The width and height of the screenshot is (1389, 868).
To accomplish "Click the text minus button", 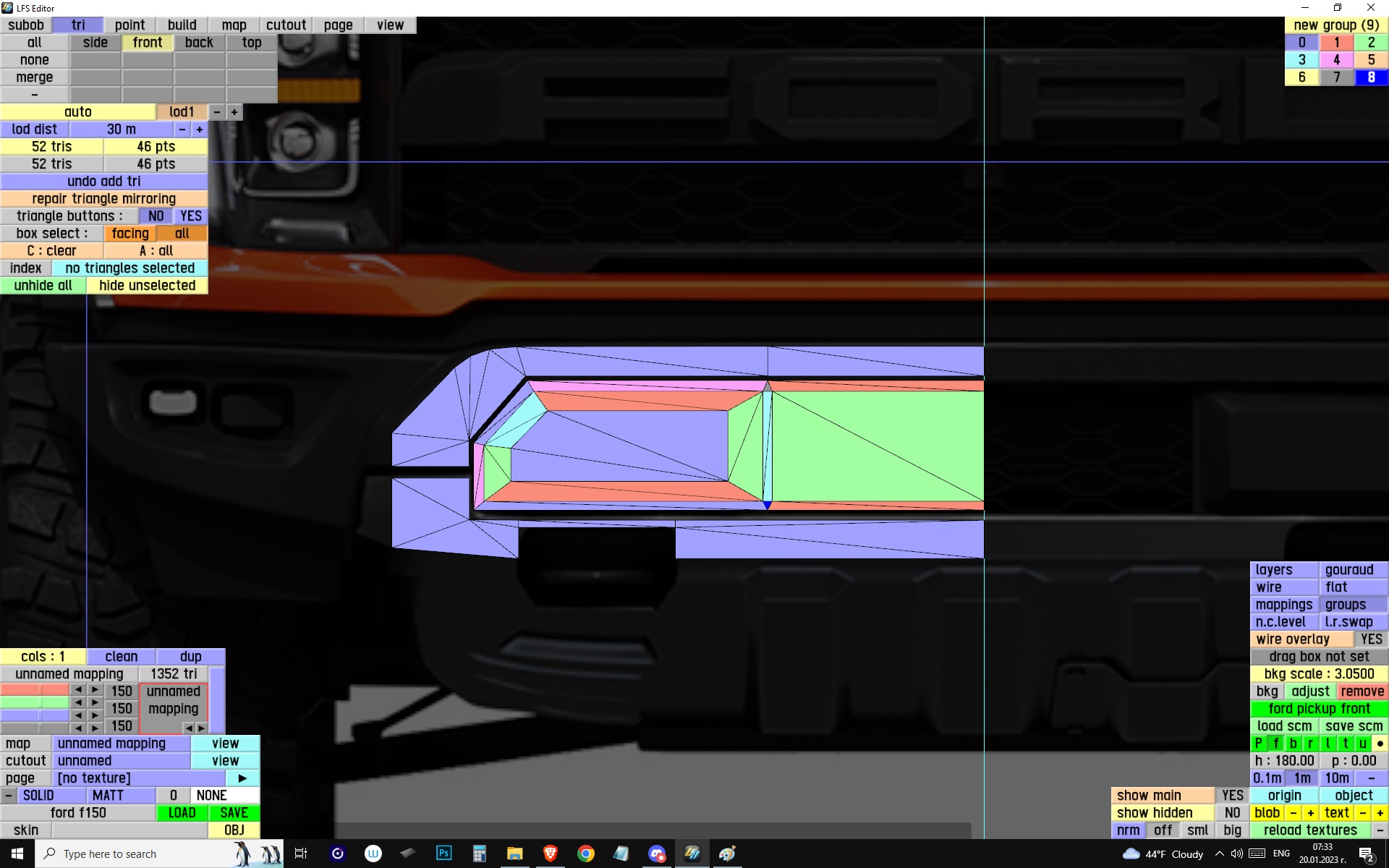I will (1363, 813).
